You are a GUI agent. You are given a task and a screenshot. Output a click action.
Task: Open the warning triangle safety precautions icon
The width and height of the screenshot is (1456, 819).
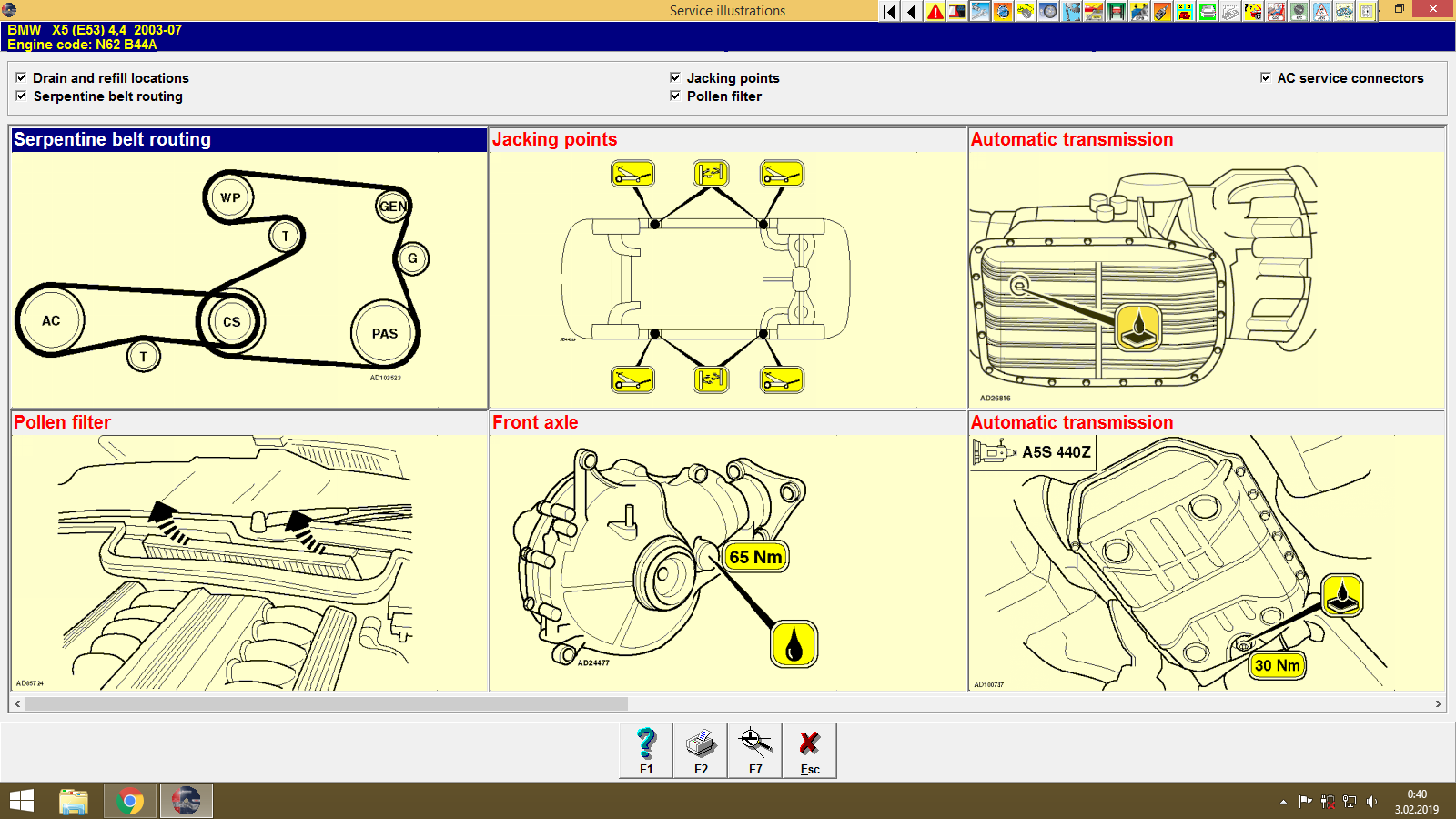pyautogui.click(x=935, y=11)
